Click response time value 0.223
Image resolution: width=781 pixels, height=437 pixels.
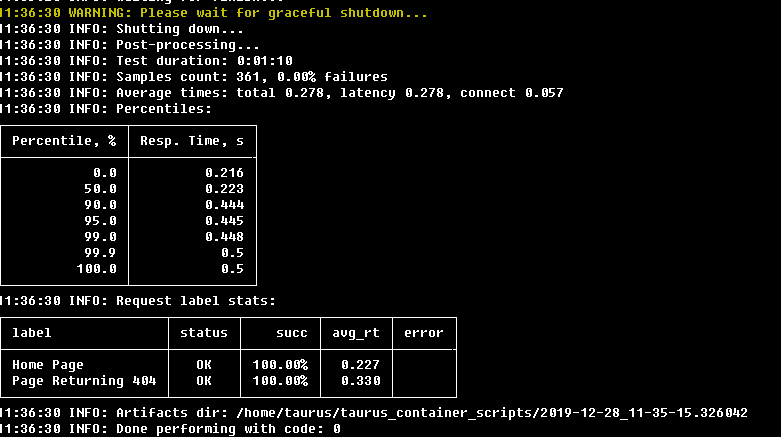tap(225, 189)
